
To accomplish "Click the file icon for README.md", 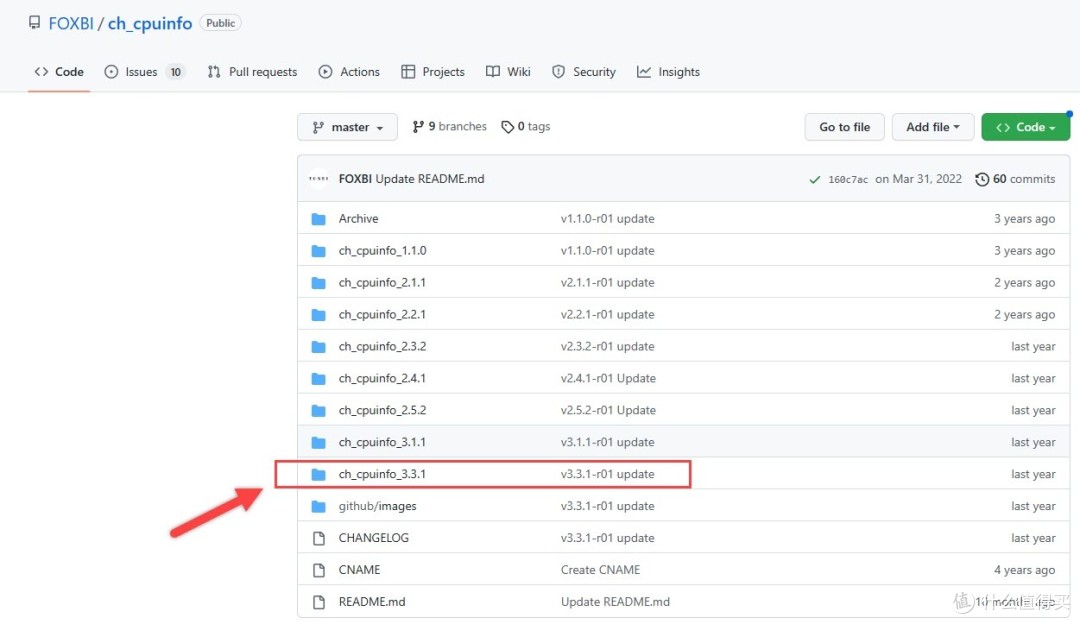I will coord(318,602).
